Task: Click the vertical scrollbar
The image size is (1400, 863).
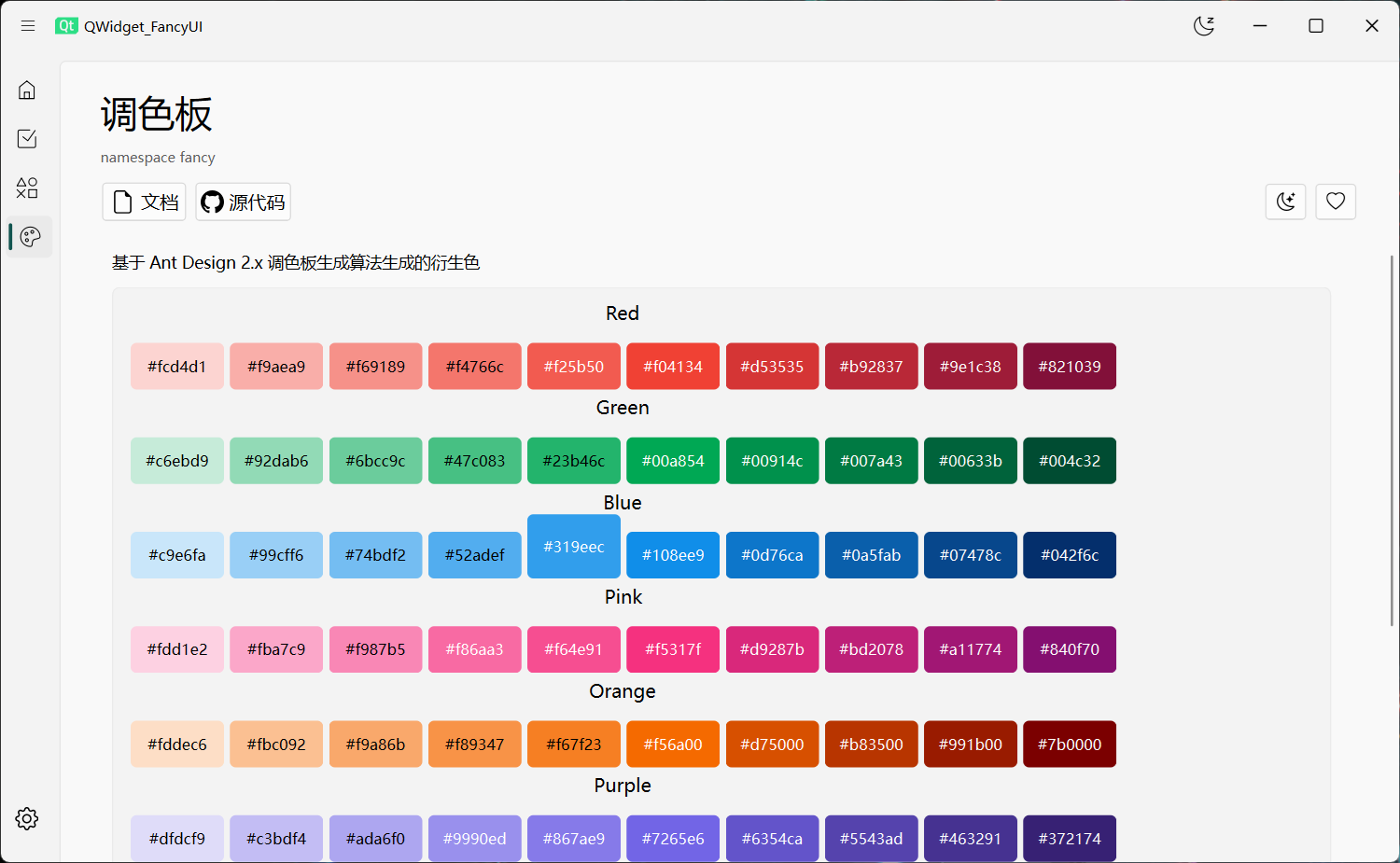Action: pos(1392,440)
